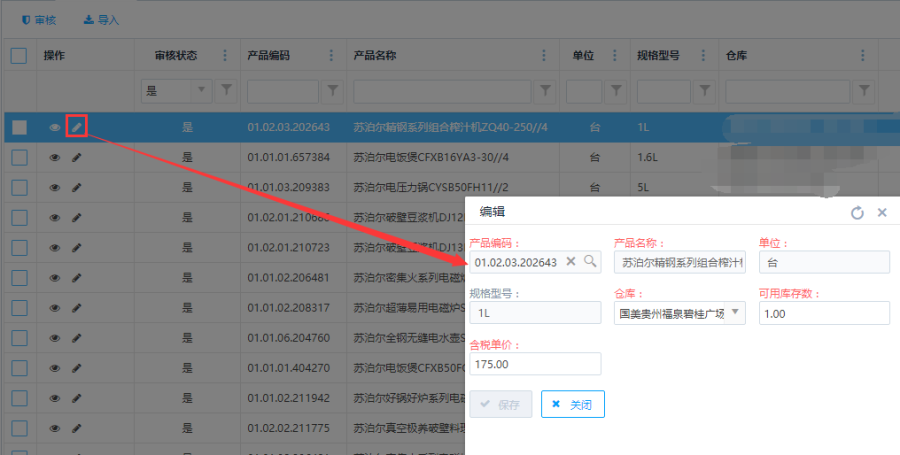This screenshot has height=455, width=900.
Task: Click eye view icon for product 01.01.01.657384
Action: pos(55,158)
